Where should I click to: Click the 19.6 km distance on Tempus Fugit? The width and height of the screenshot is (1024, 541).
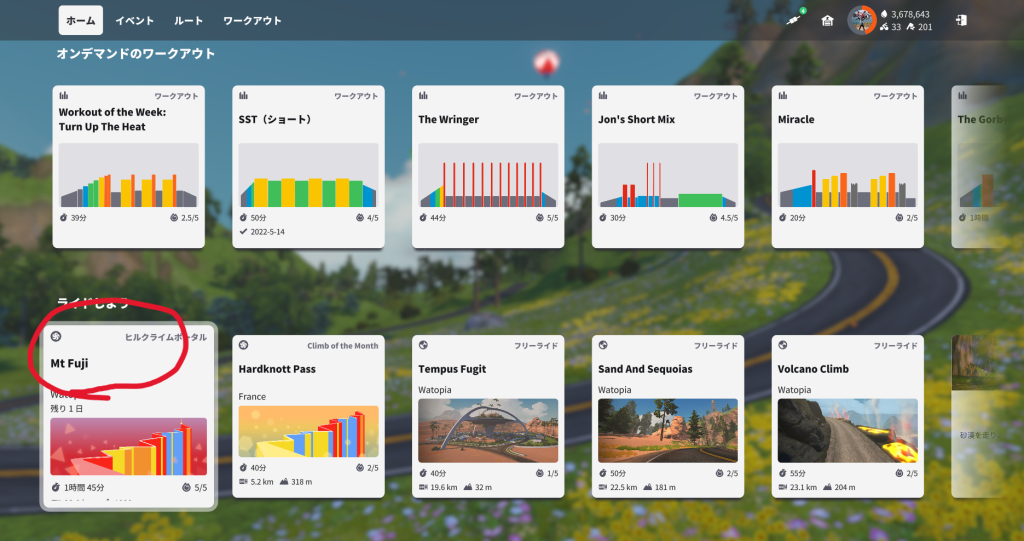pyautogui.click(x=444, y=487)
